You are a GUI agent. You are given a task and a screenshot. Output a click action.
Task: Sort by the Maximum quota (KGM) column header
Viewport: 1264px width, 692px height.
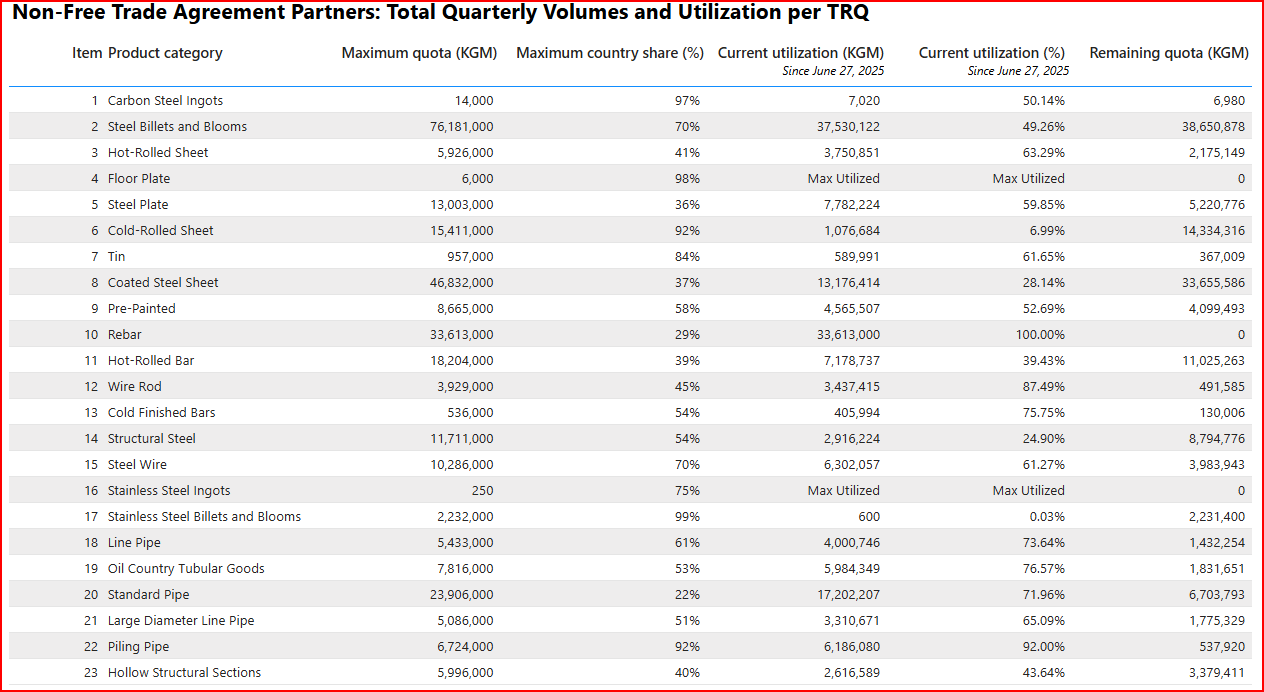pyautogui.click(x=419, y=53)
